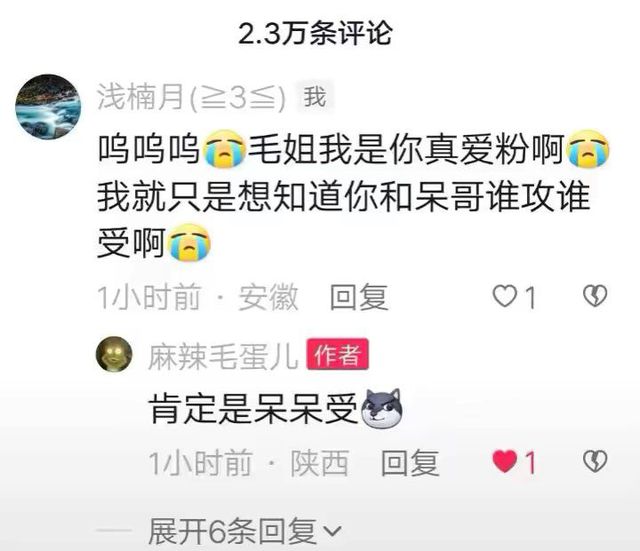This screenshot has width=640, height=551.
Task: Click the husky dog emoji in reply
Action: [x=382, y=409]
